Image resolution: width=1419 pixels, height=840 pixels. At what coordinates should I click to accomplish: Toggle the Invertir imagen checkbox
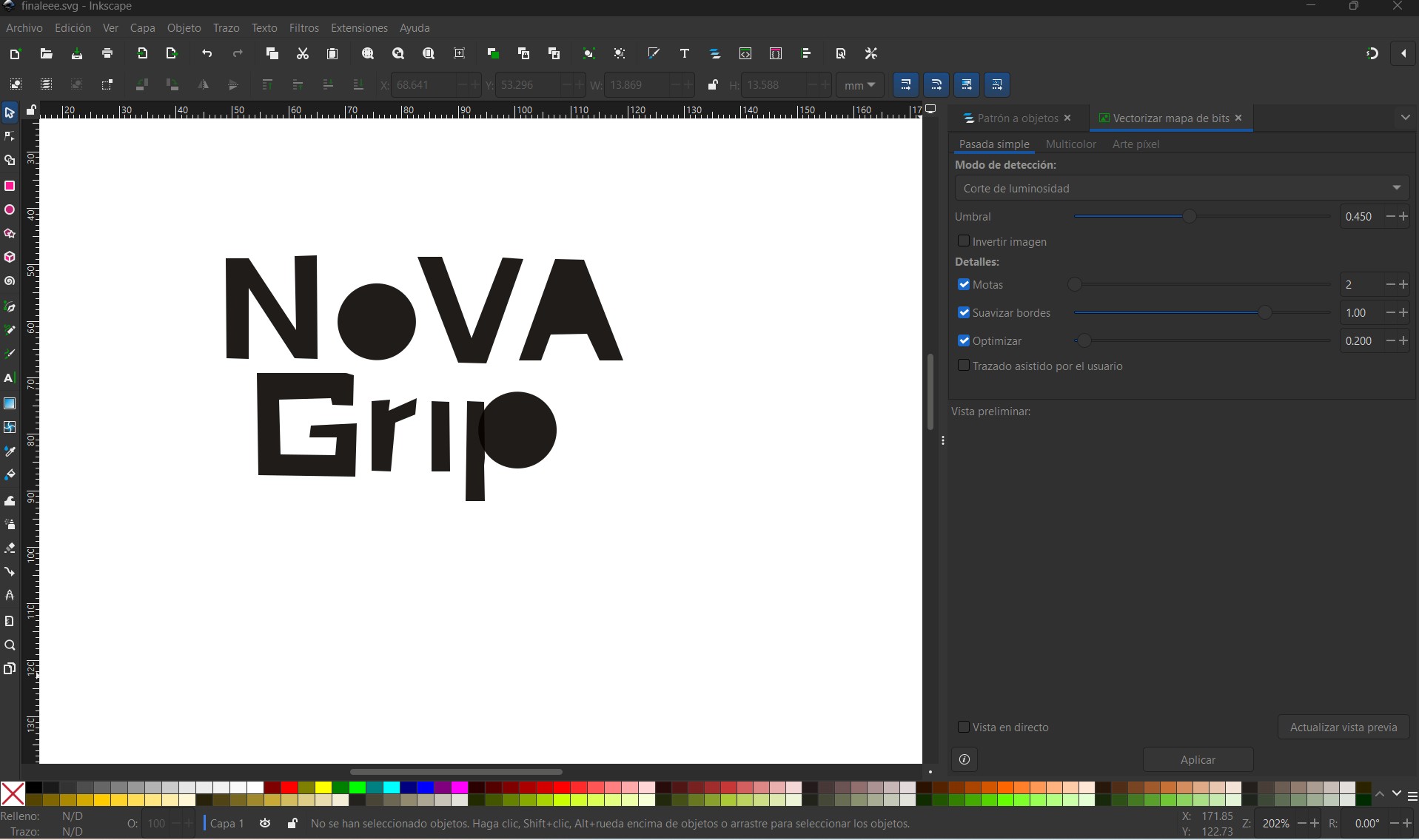(964, 241)
